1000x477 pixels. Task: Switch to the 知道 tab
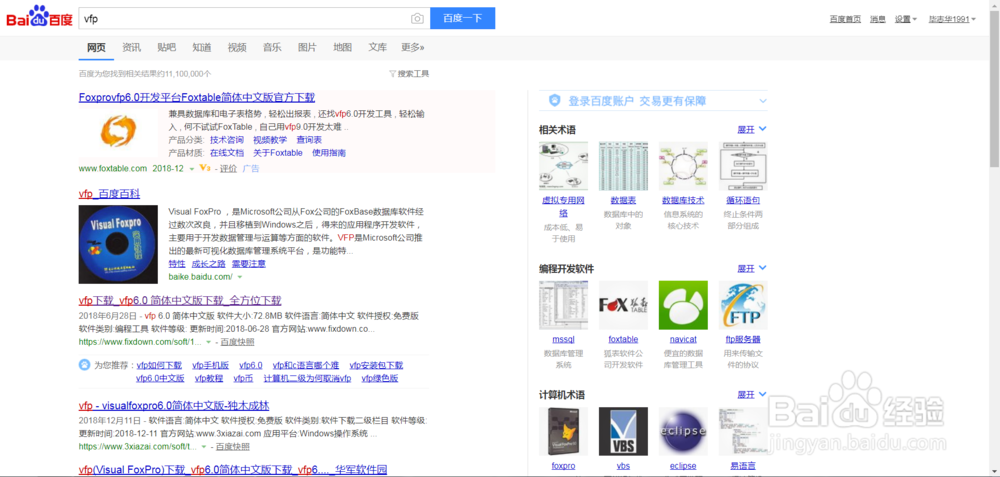[x=202, y=47]
